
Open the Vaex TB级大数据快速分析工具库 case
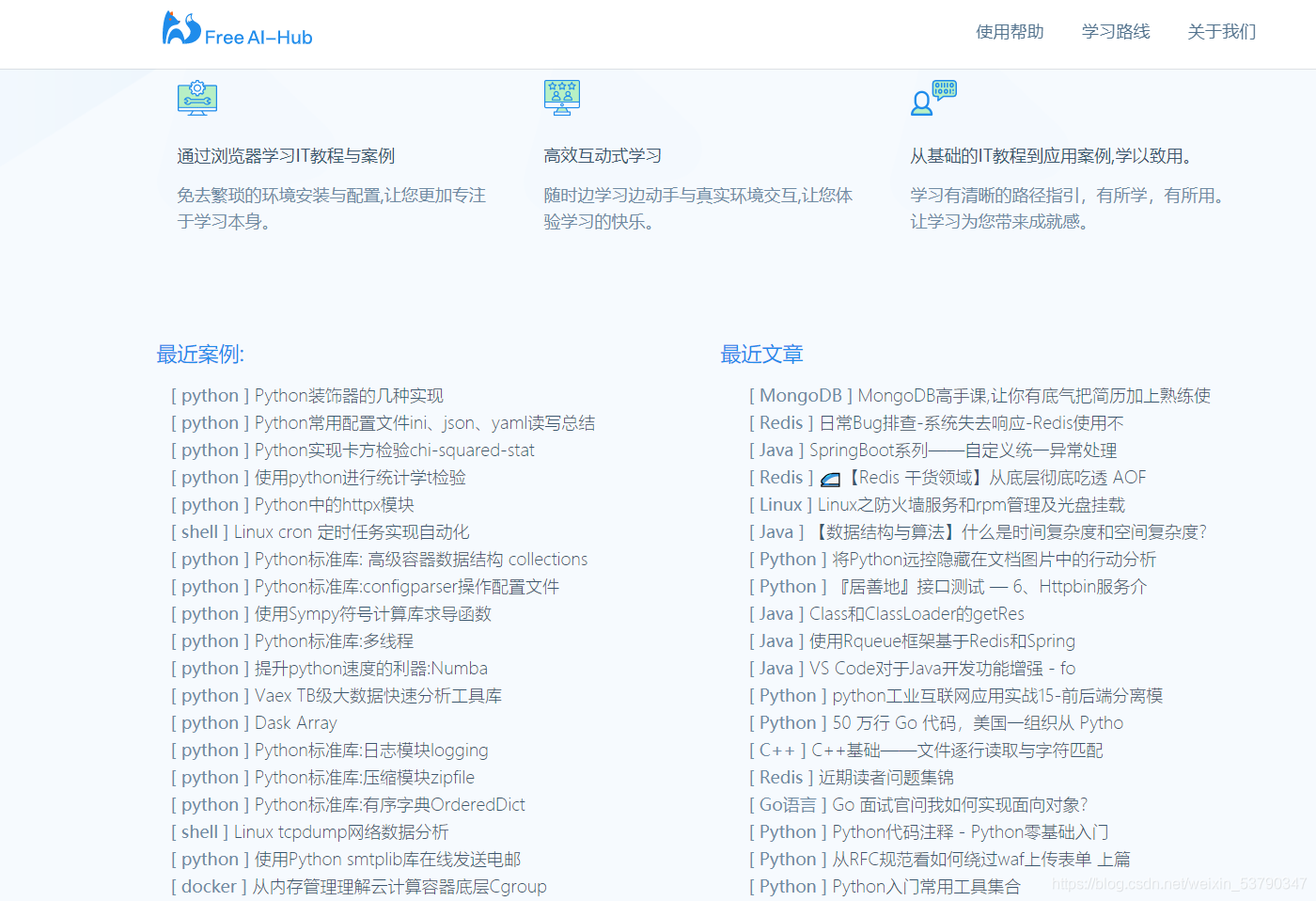tap(337, 695)
